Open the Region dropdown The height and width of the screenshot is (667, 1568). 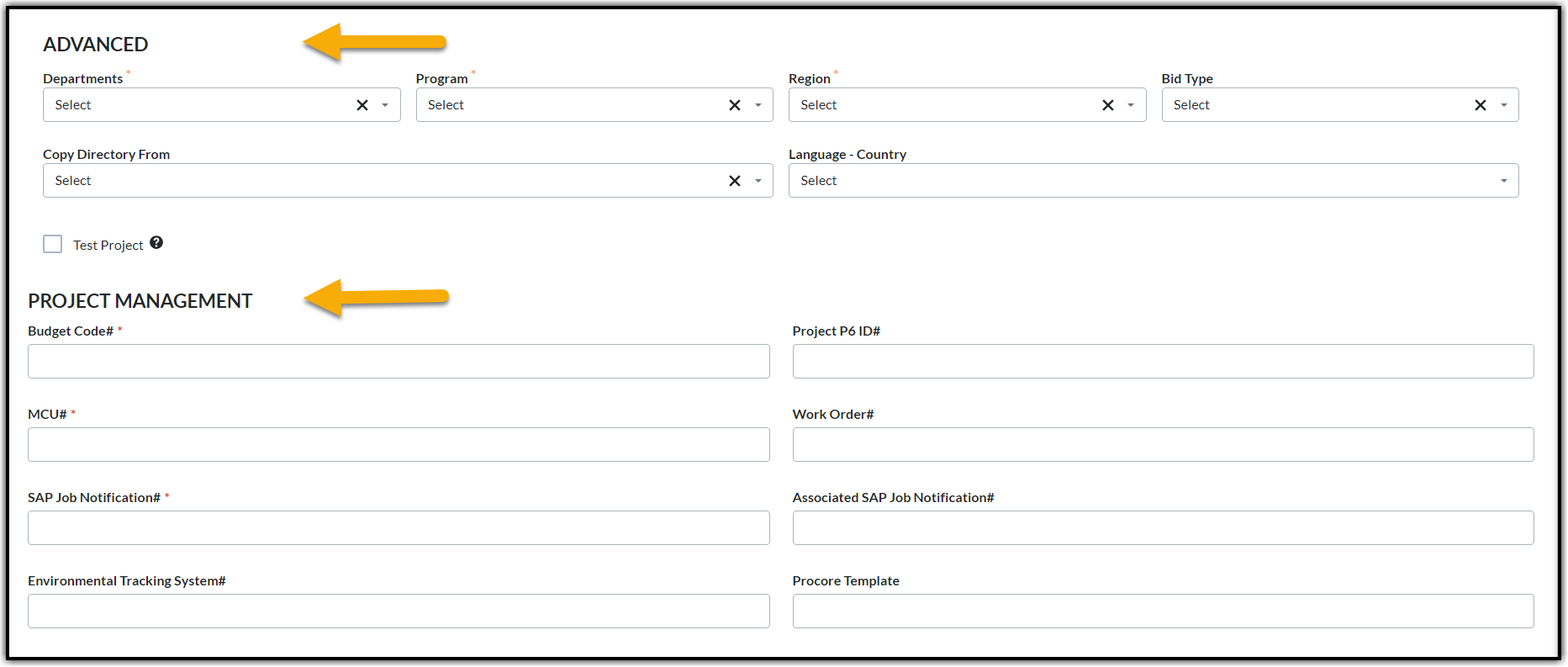click(x=1131, y=104)
